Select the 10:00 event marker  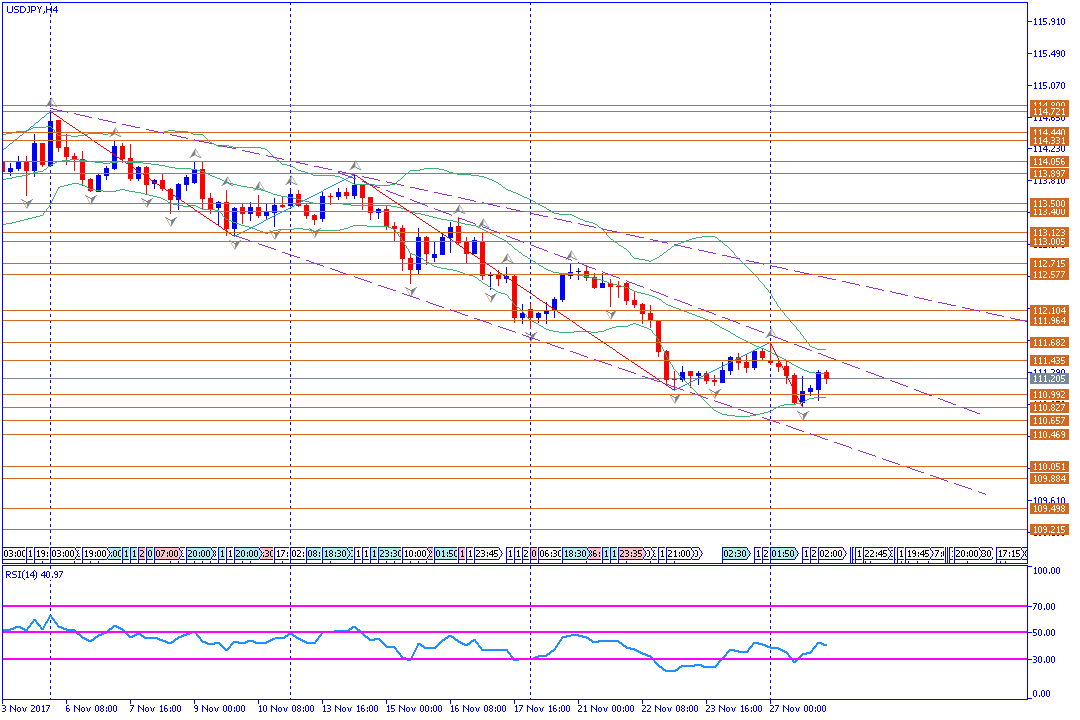415,553
